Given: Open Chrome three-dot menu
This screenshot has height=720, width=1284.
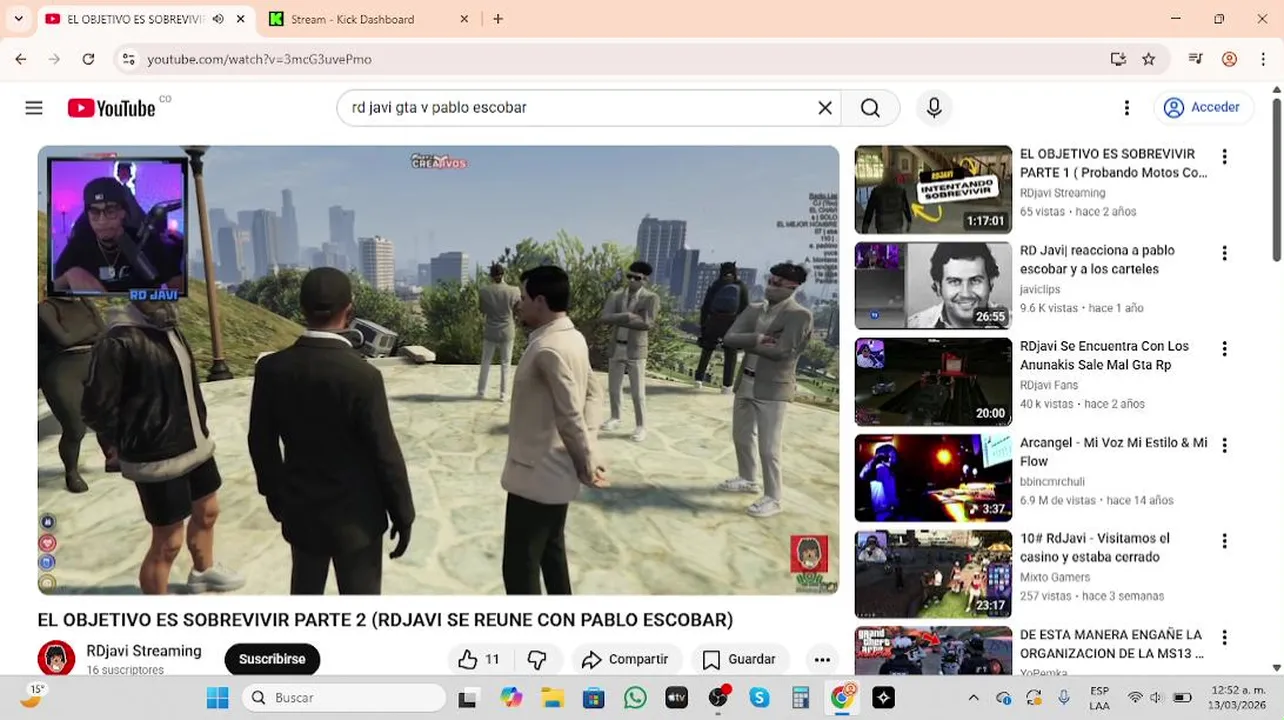Looking at the screenshot, I should 1261,59.
